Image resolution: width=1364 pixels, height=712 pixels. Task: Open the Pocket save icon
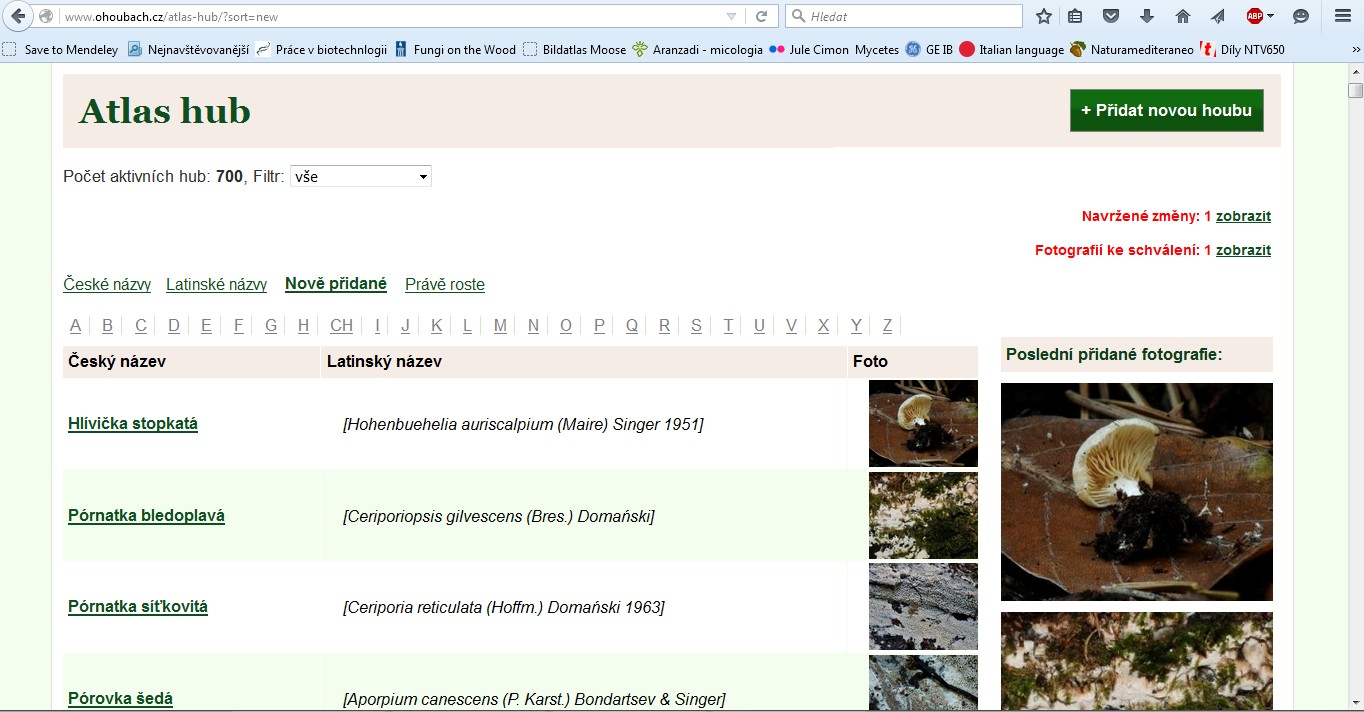(x=1110, y=16)
